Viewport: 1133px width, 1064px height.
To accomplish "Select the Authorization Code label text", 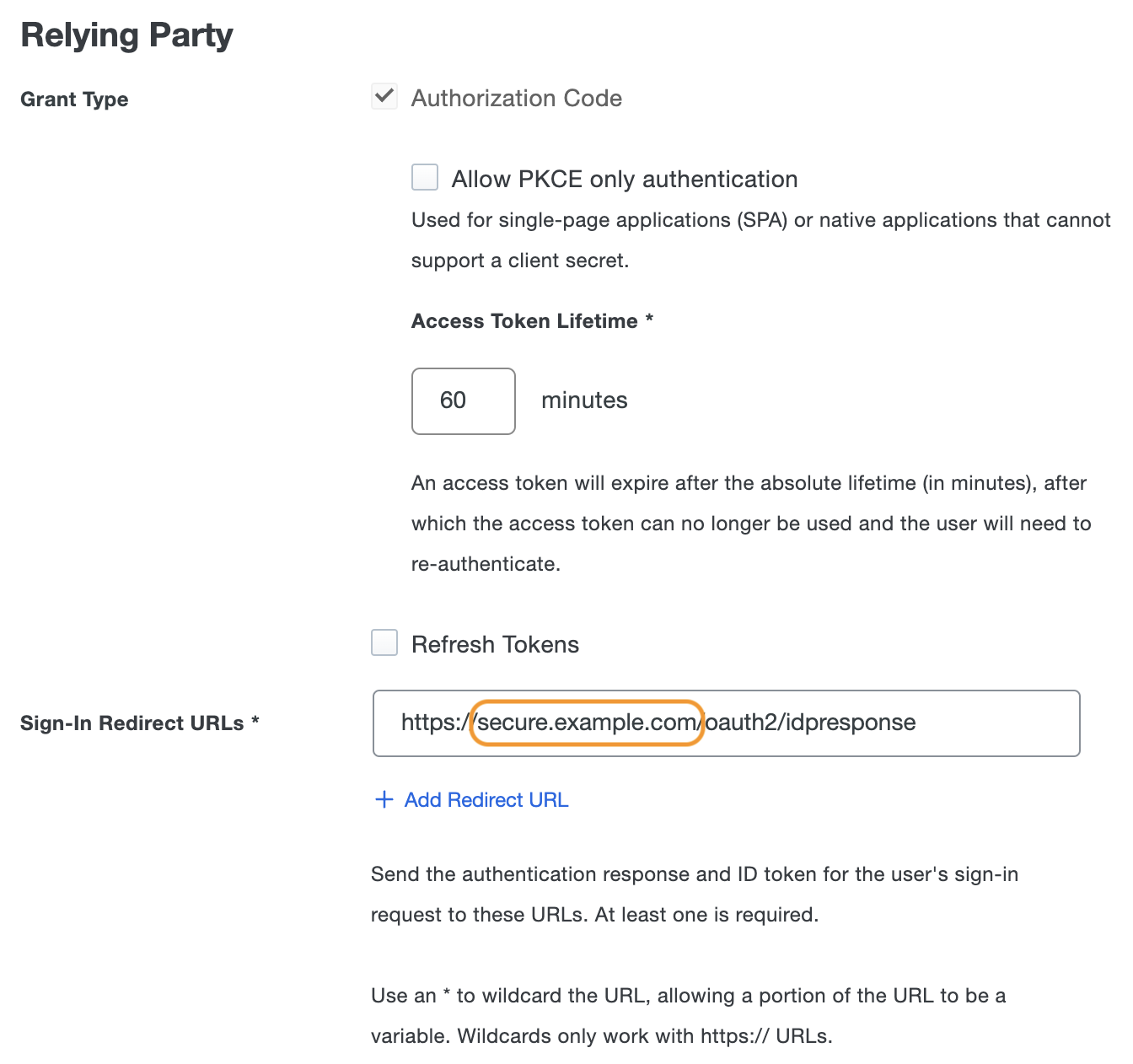I will (x=516, y=98).
